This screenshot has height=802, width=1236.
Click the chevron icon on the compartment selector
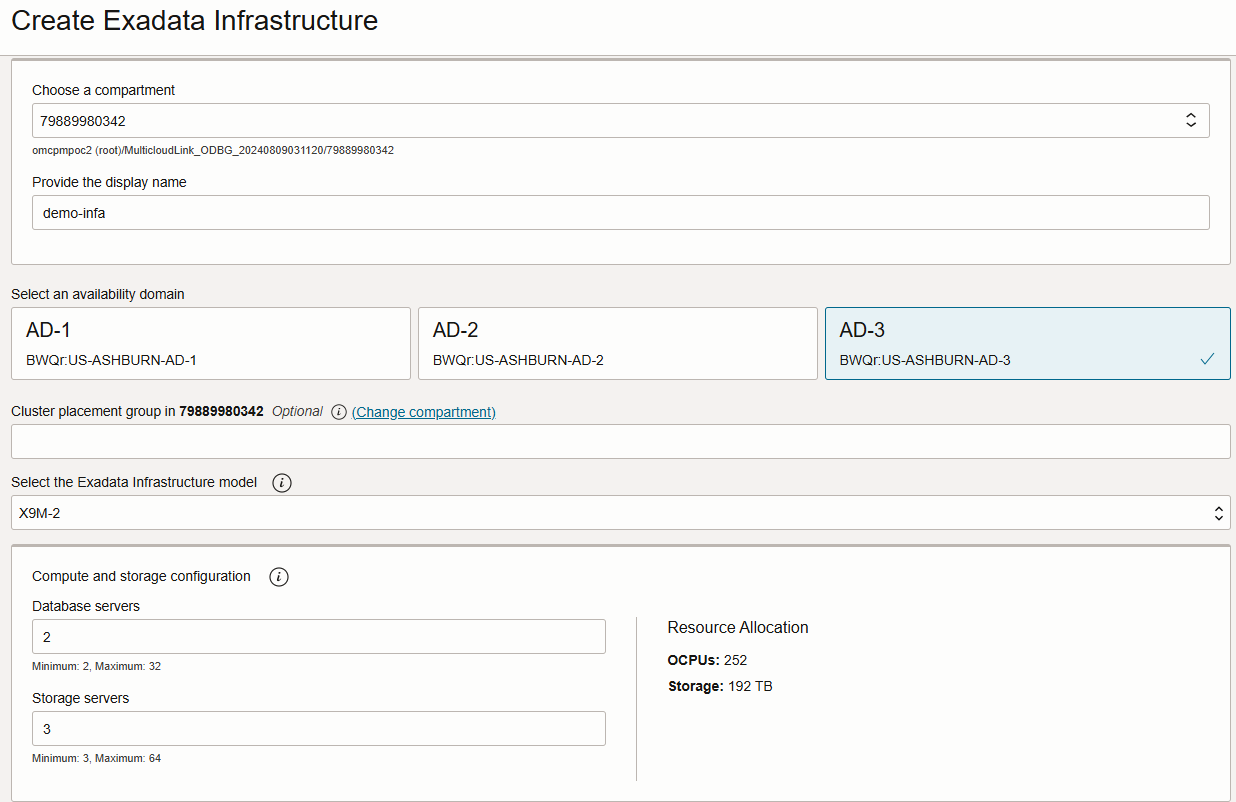[1190, 119]
